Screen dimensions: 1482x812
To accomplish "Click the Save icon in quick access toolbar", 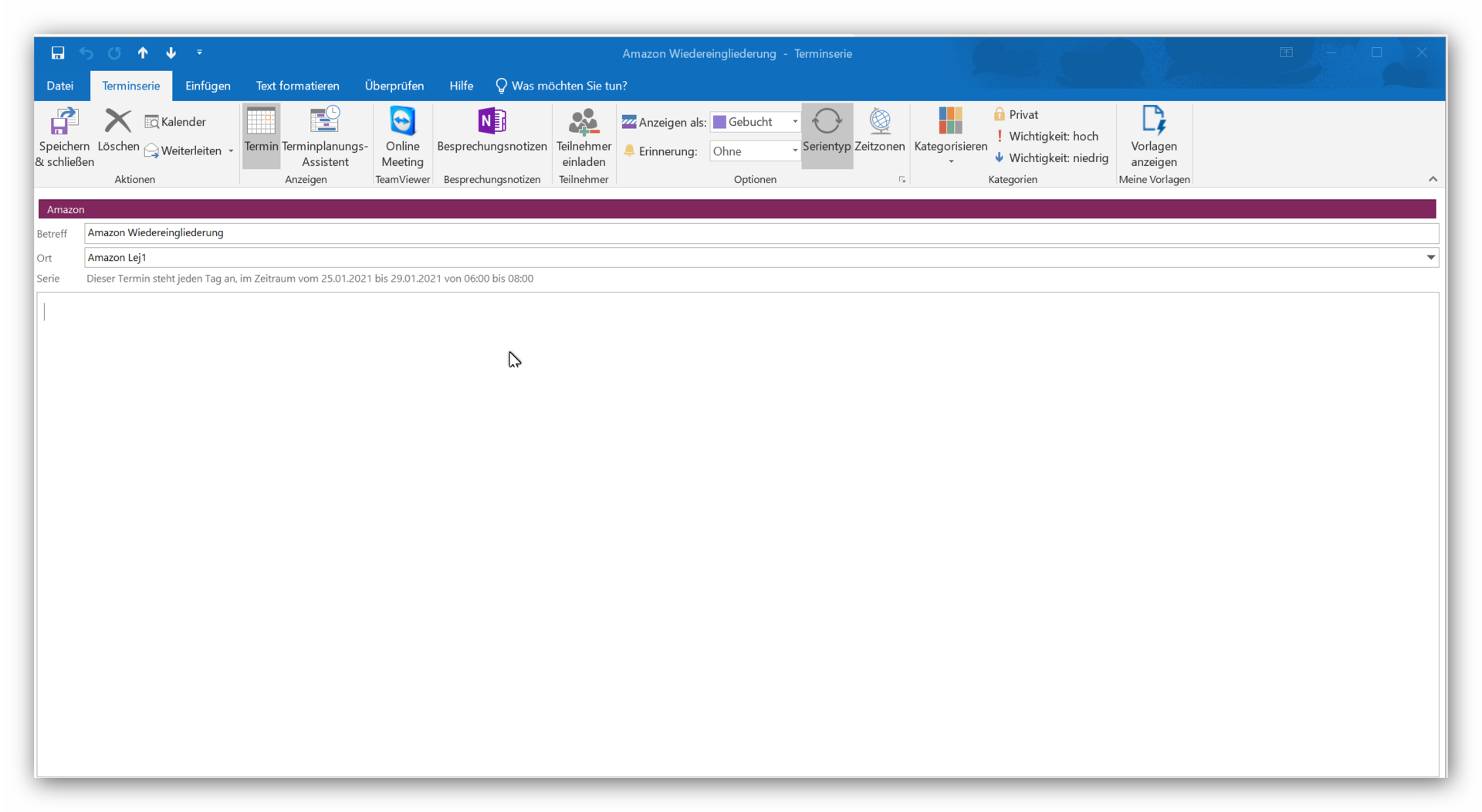I will 58,52.
